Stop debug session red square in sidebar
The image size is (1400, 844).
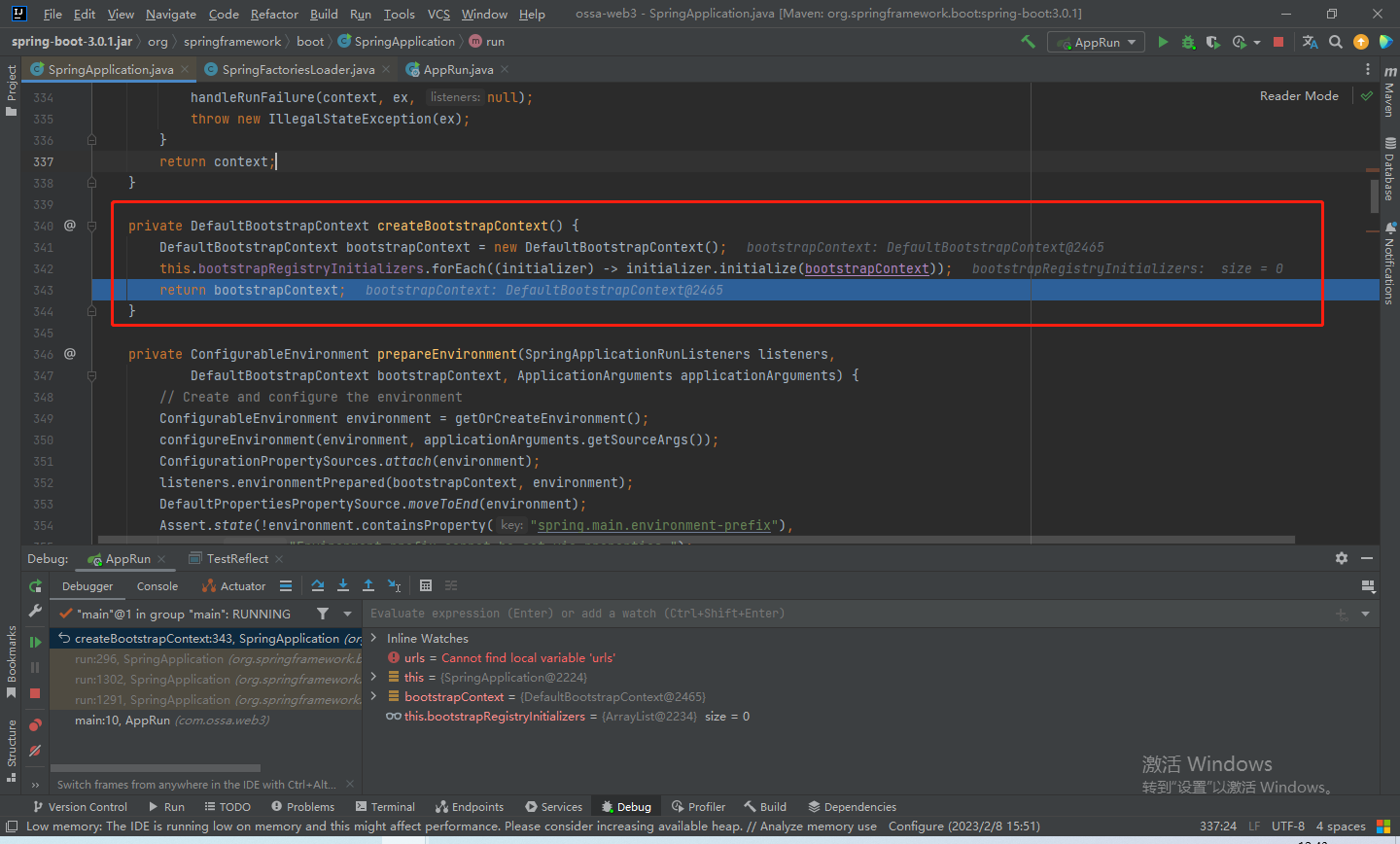pos(35,693)
